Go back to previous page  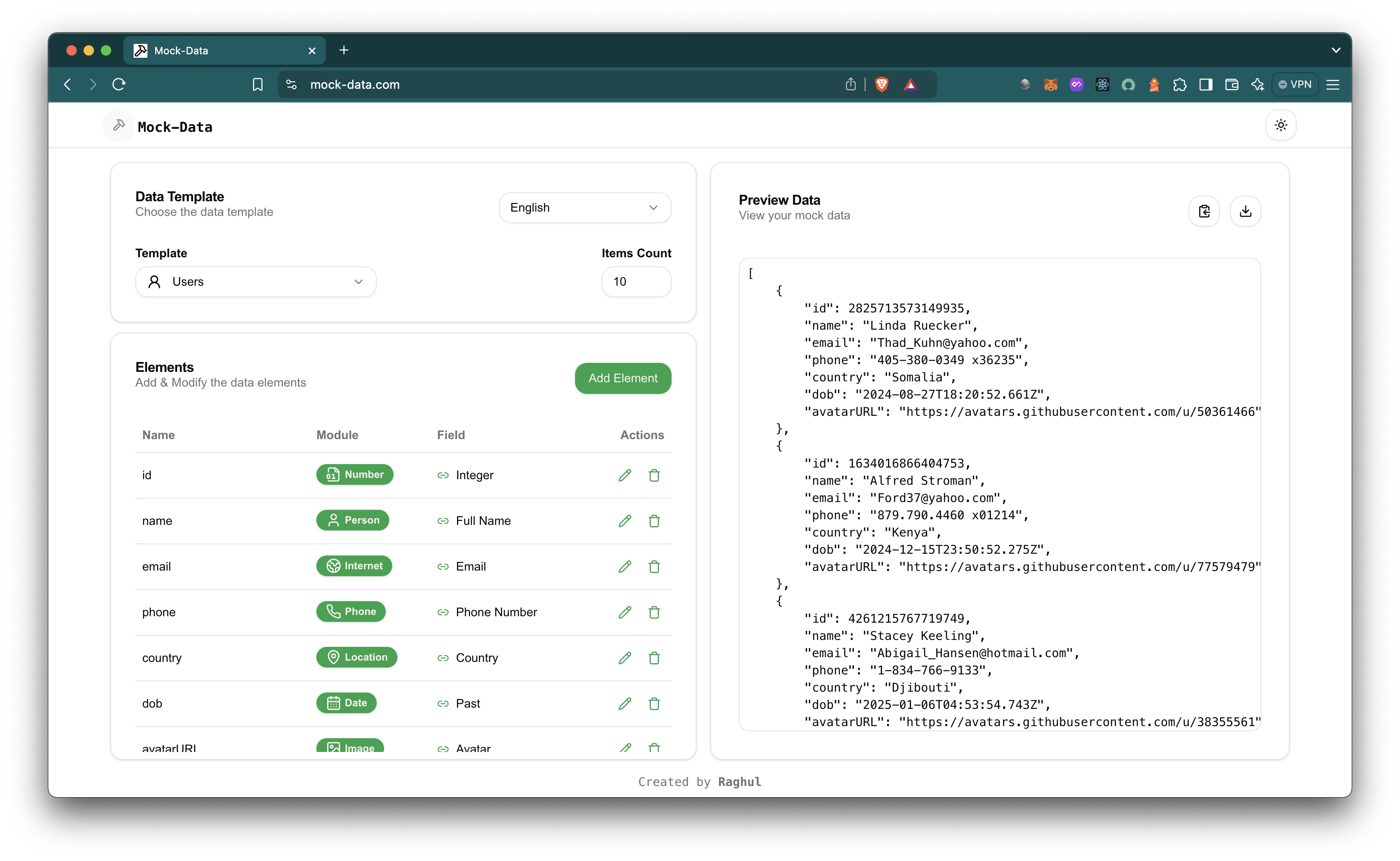pos(68,84)
